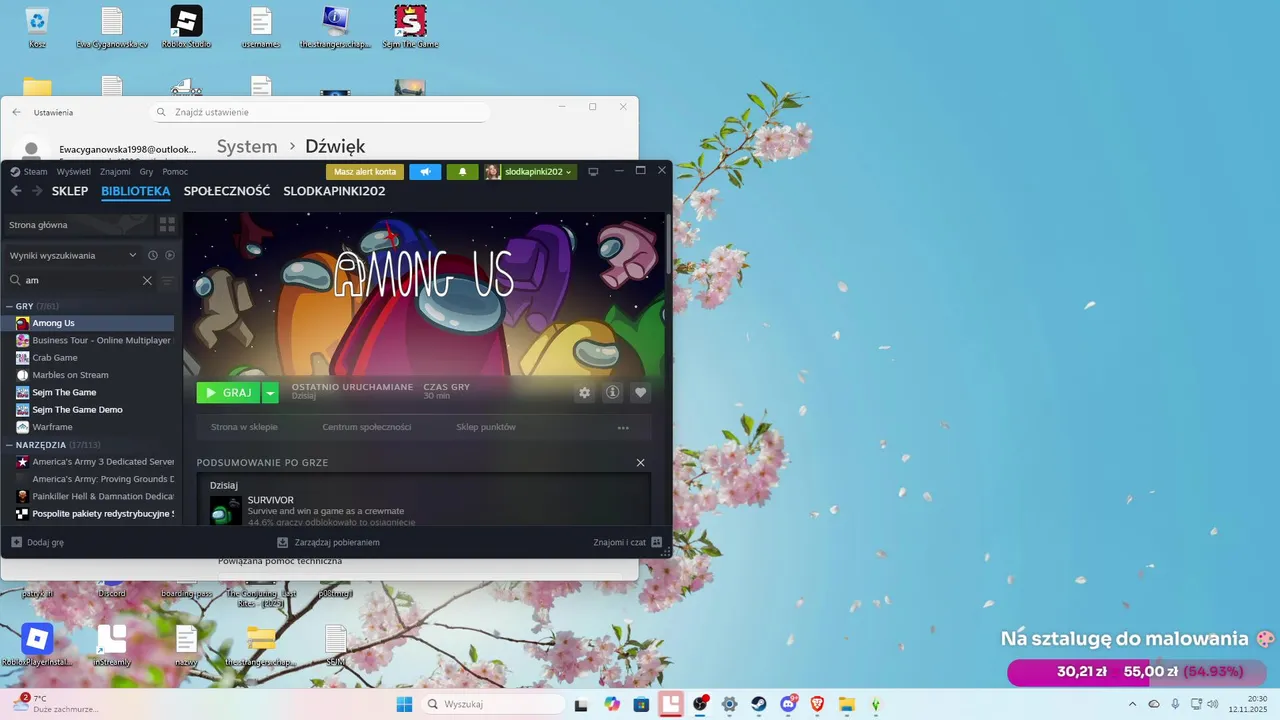The width and height of the screenshot is (1280, 720).
Task: Open Znajomi i czat
Action: (x=628, y=542)
